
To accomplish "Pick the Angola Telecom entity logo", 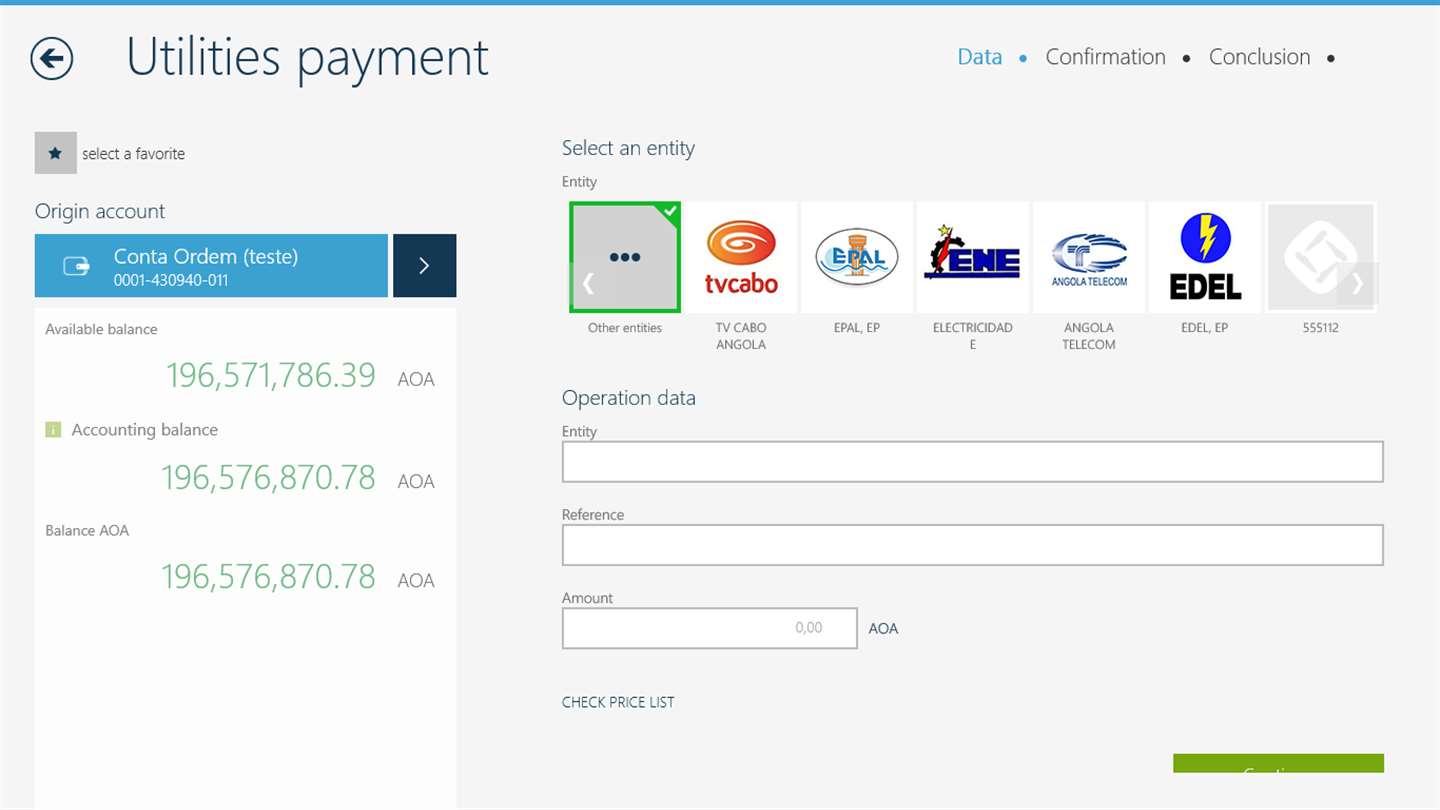I will 1089,257.
